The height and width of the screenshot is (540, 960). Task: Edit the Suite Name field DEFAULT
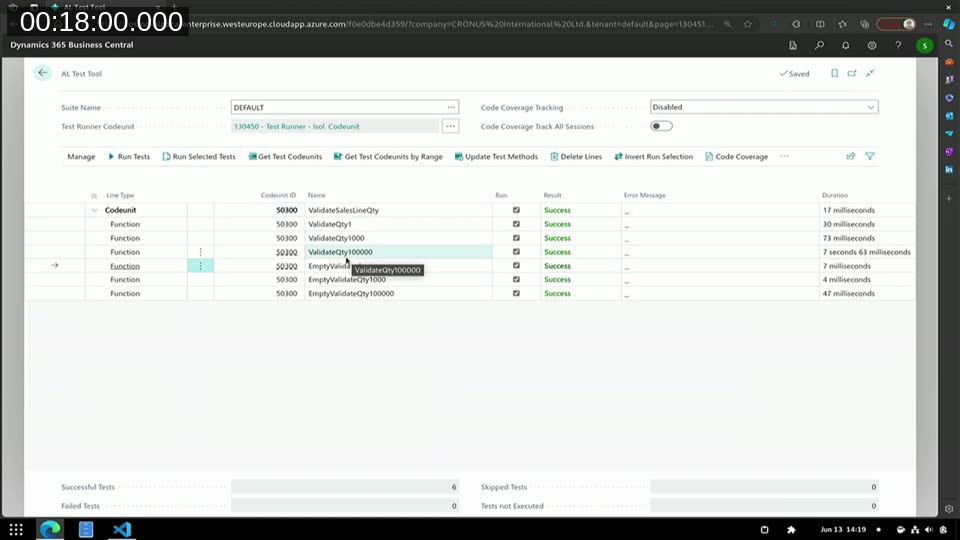pos(337,107)
